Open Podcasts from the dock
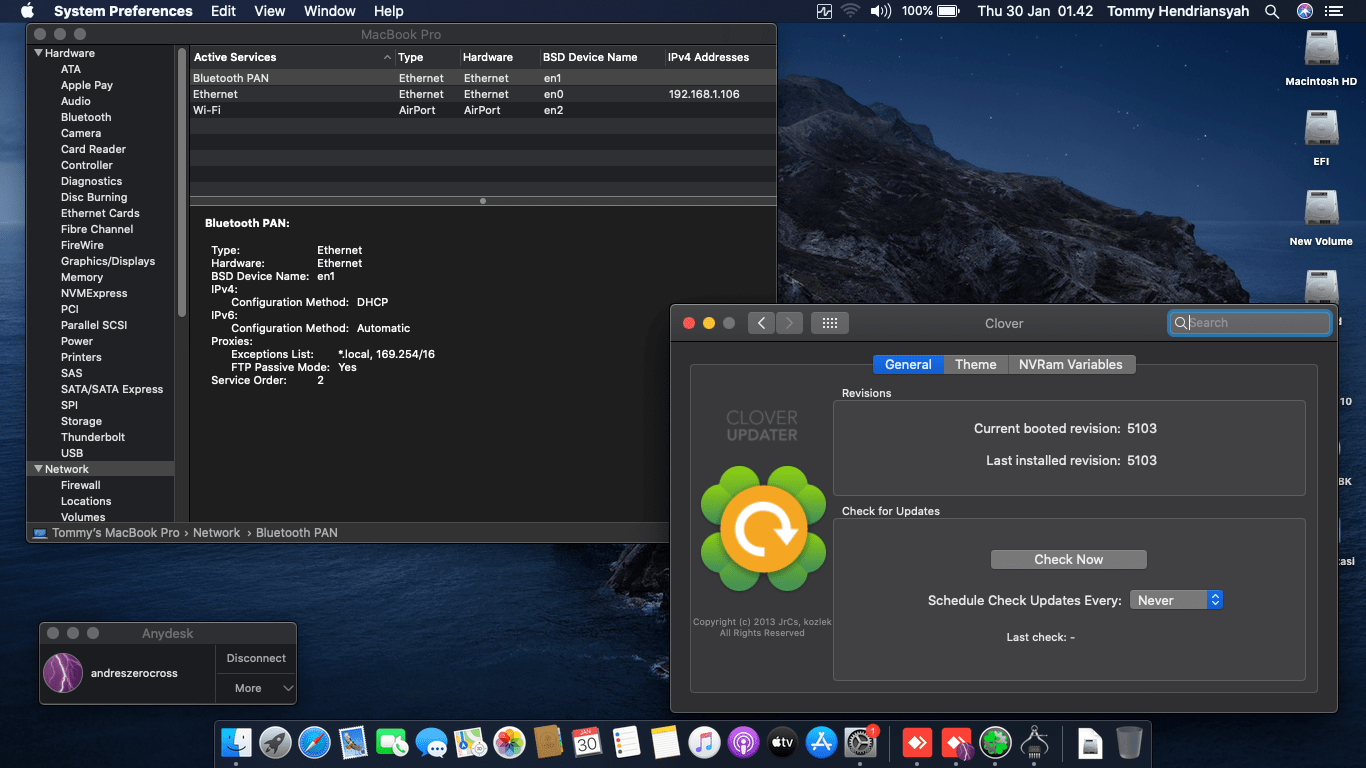Screen dimensions: 1366x768 point(743,743)
